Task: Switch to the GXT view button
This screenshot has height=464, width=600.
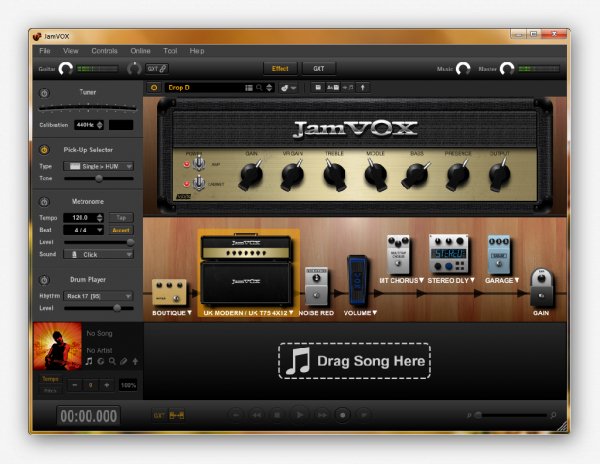Action: click(319, 68)
